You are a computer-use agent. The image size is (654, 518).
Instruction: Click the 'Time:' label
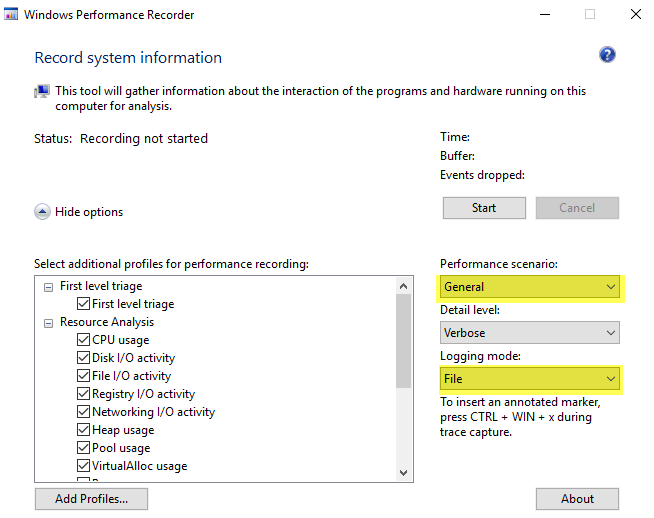click(x=455, y=137)
